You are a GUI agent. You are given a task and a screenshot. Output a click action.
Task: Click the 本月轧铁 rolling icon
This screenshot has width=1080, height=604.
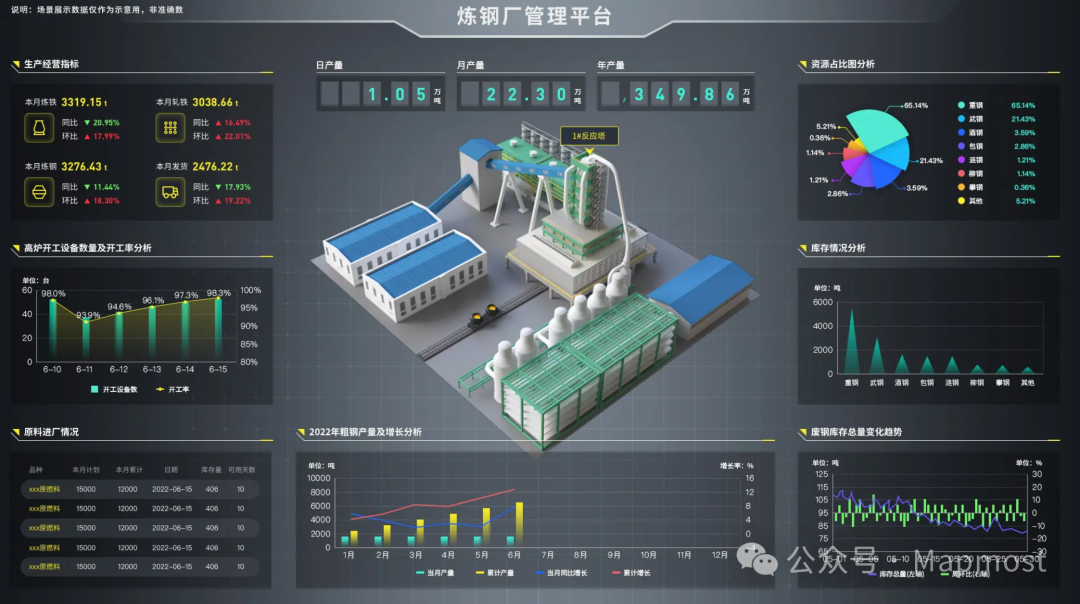pyautogui.click(x=170, y=128)
